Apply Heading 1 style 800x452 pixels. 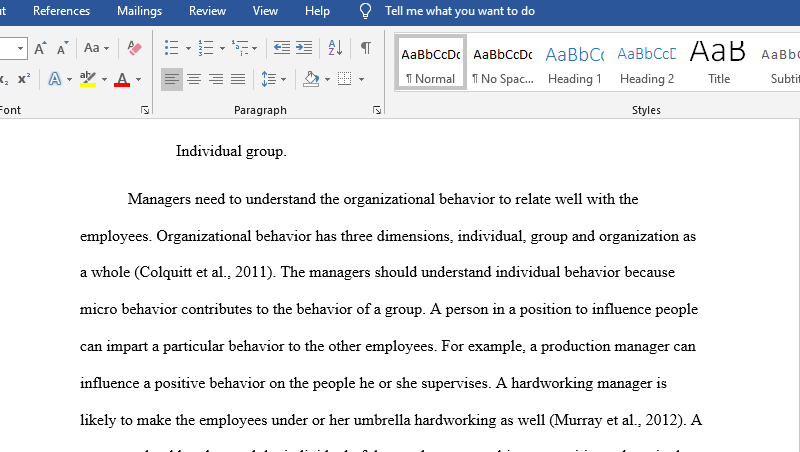point(574,63)
